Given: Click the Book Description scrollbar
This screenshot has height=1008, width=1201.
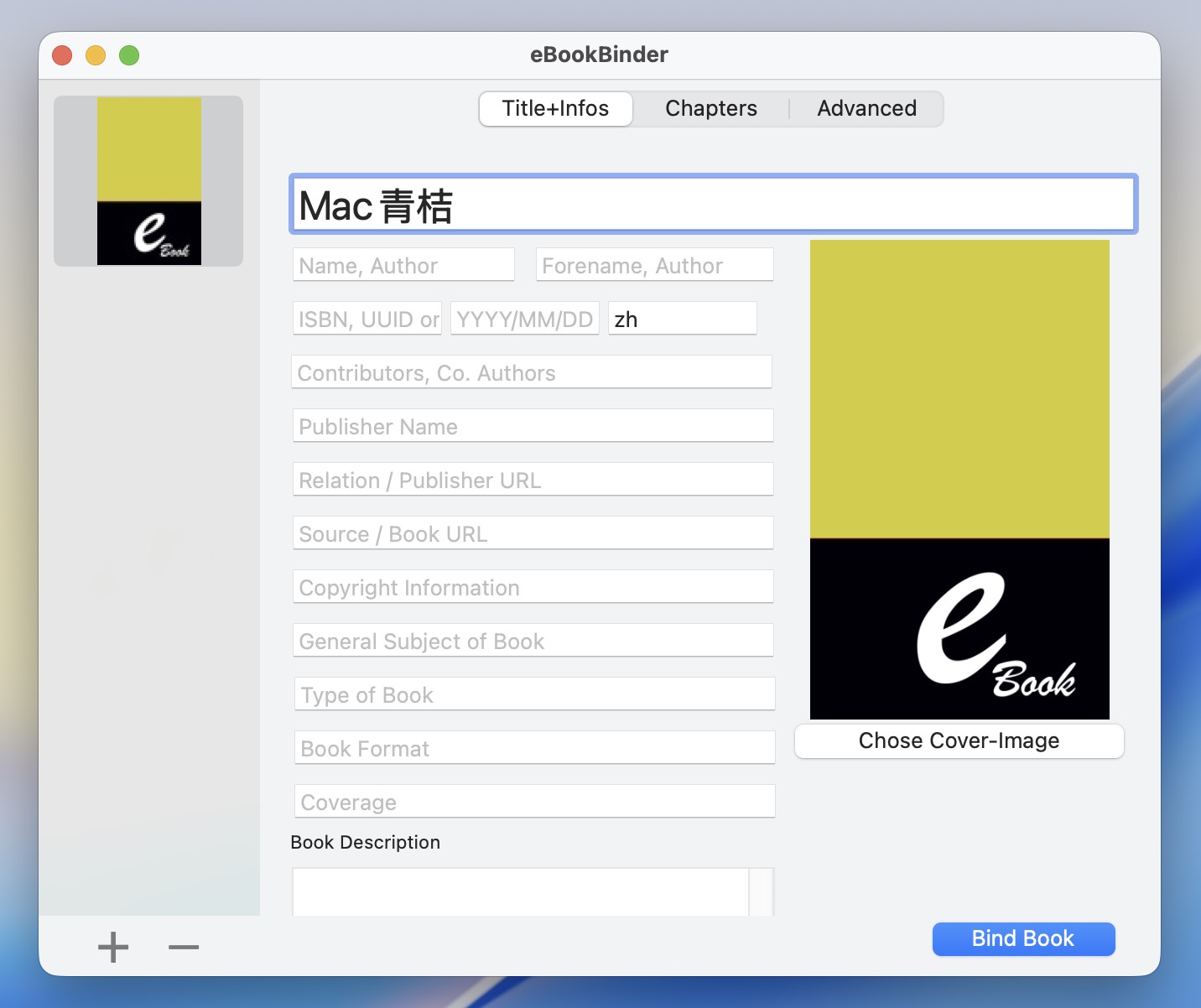Looking at the screenshot, I should pos(761,892).
